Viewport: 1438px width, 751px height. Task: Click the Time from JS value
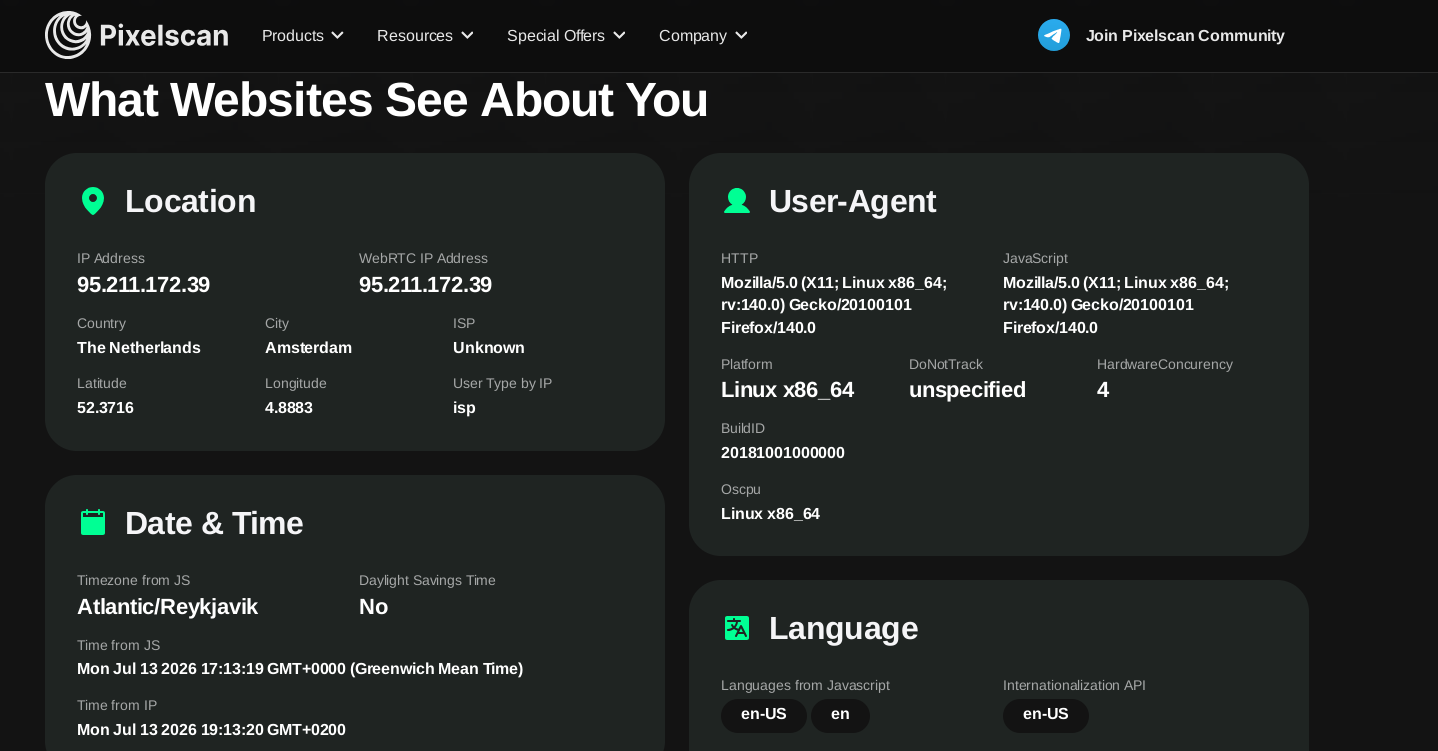(x=300, y=669)
